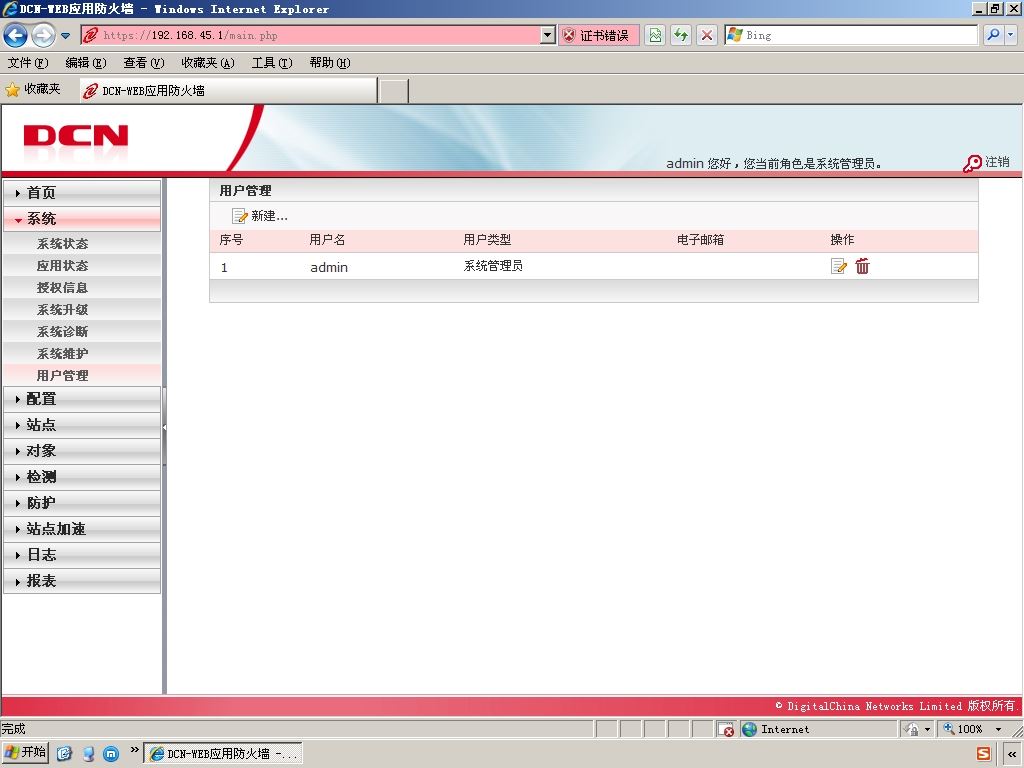Open the 收藏夹 menu in menu bar
The height and width of the screenshot is (768, 1024).
208,63
